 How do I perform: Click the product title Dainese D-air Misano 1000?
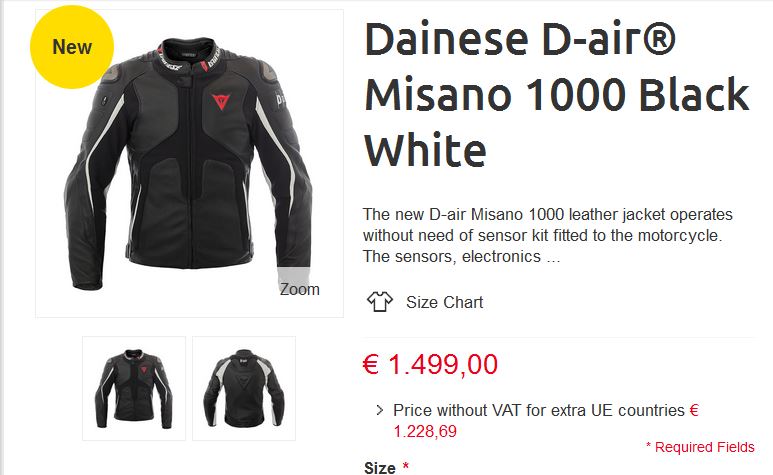pos(557,94)
